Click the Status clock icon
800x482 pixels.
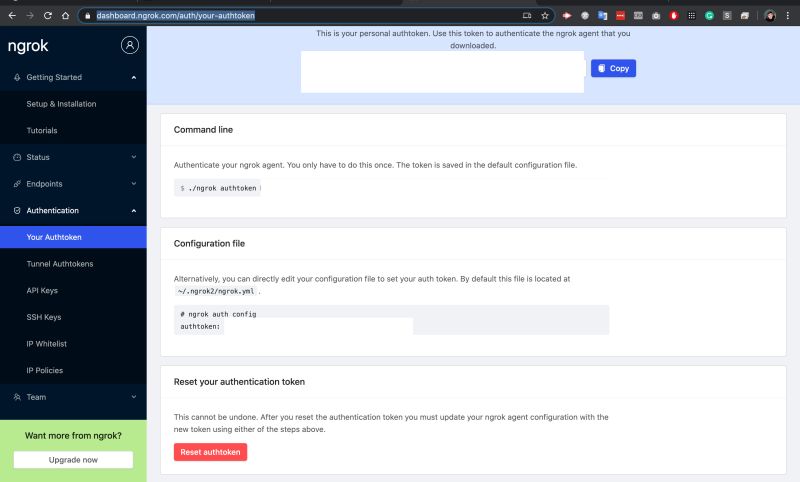17,157
